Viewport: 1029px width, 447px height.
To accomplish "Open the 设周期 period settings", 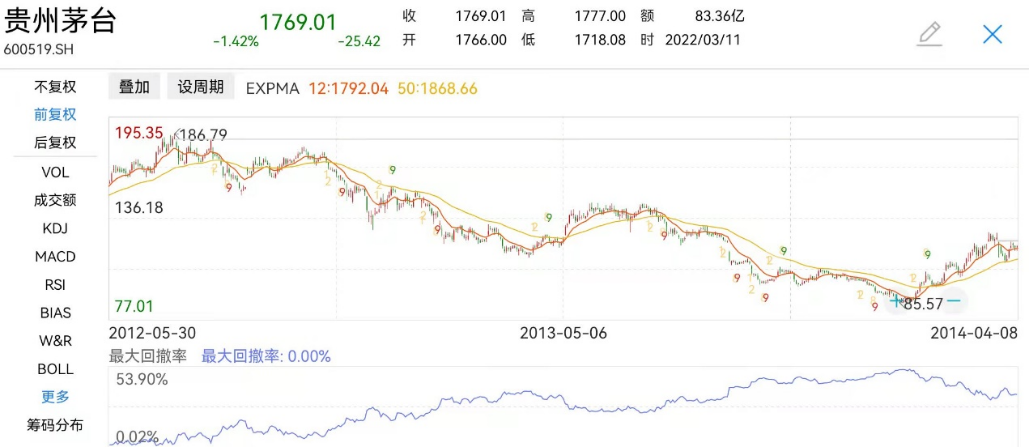I will pyautogui.click(x=201, y=87).
